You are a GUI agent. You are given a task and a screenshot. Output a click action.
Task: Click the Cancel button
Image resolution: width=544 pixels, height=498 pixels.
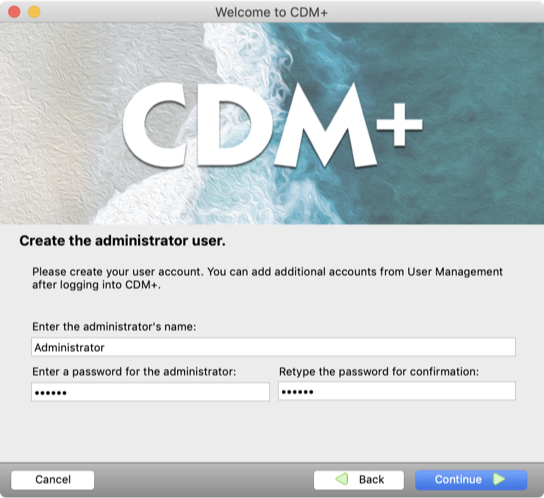coord(52,480)
